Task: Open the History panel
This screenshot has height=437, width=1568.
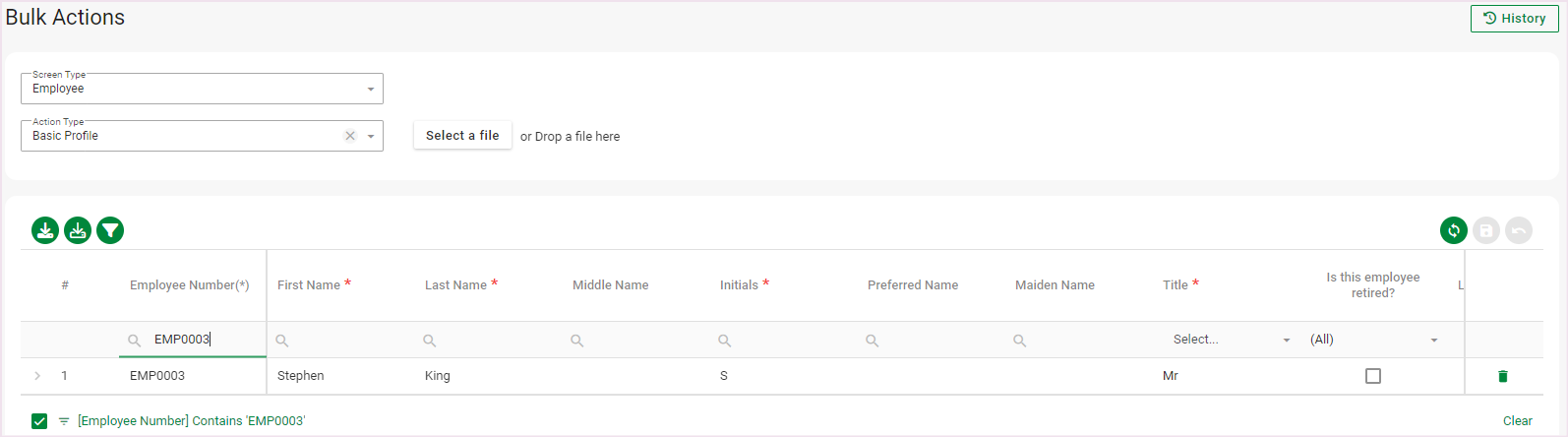Action: [x=1514, y=19]
